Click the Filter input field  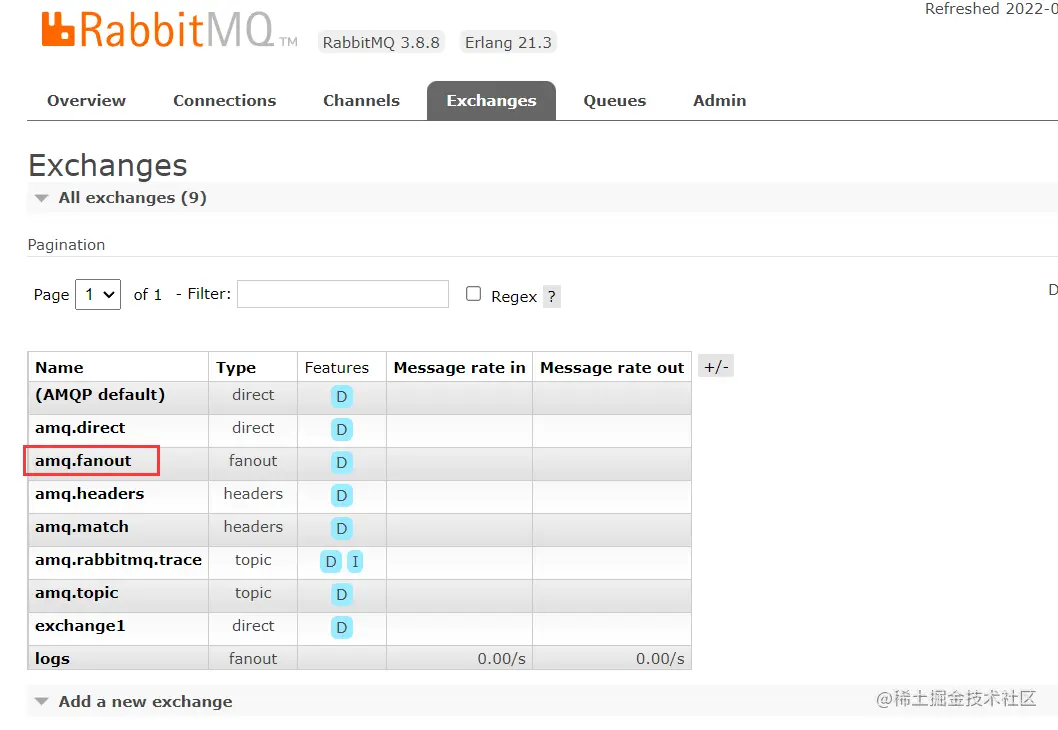point(343,294)
